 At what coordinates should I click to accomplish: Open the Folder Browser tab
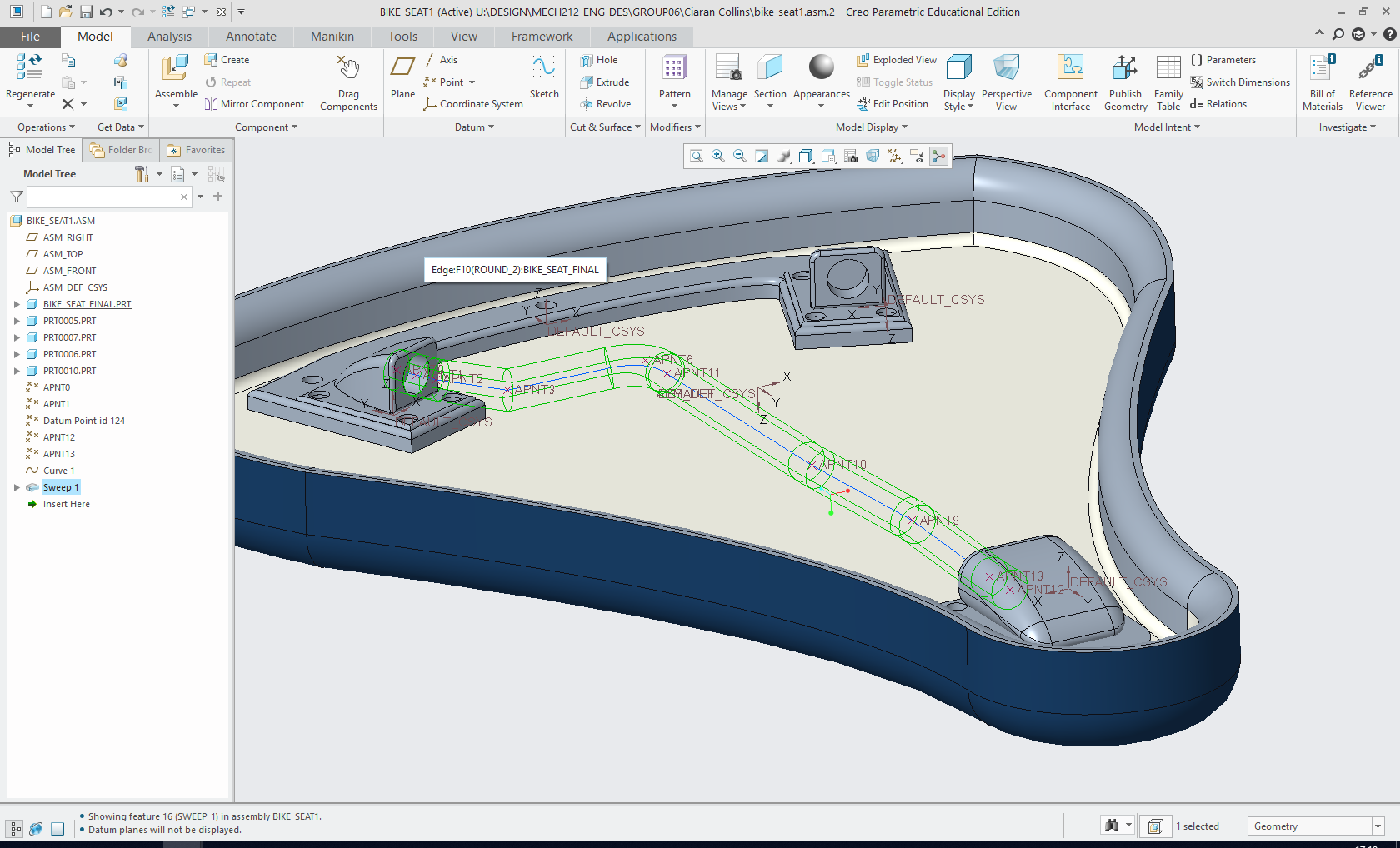122,150
